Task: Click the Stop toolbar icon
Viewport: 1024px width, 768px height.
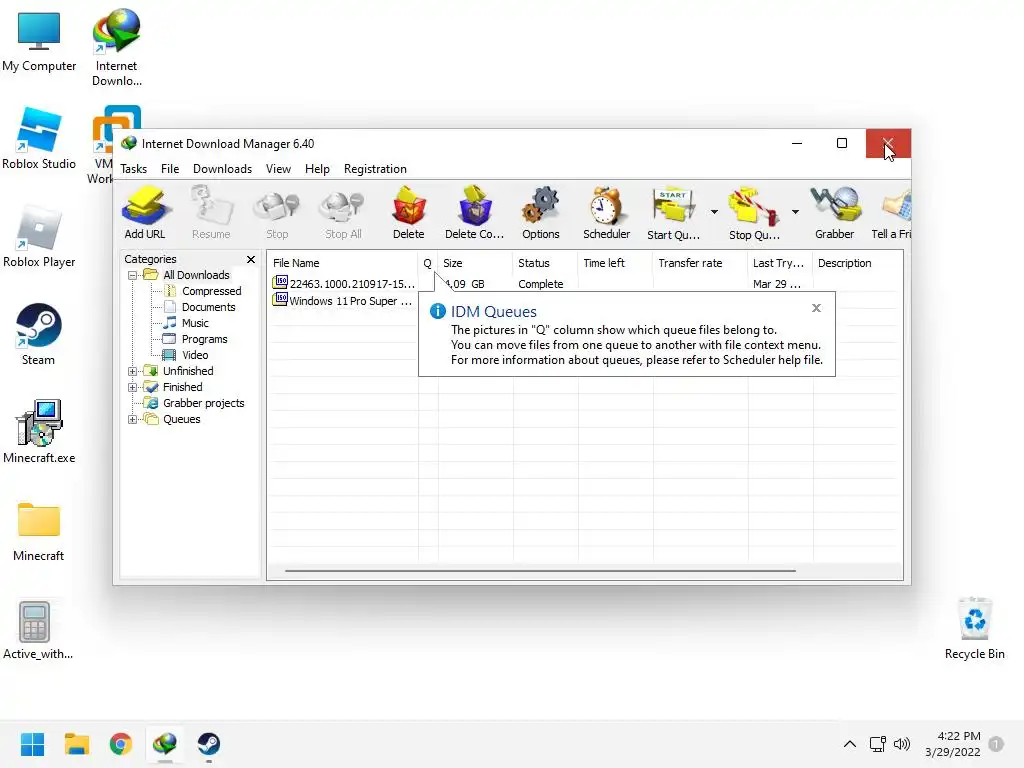Action: [x=277, y=213]
